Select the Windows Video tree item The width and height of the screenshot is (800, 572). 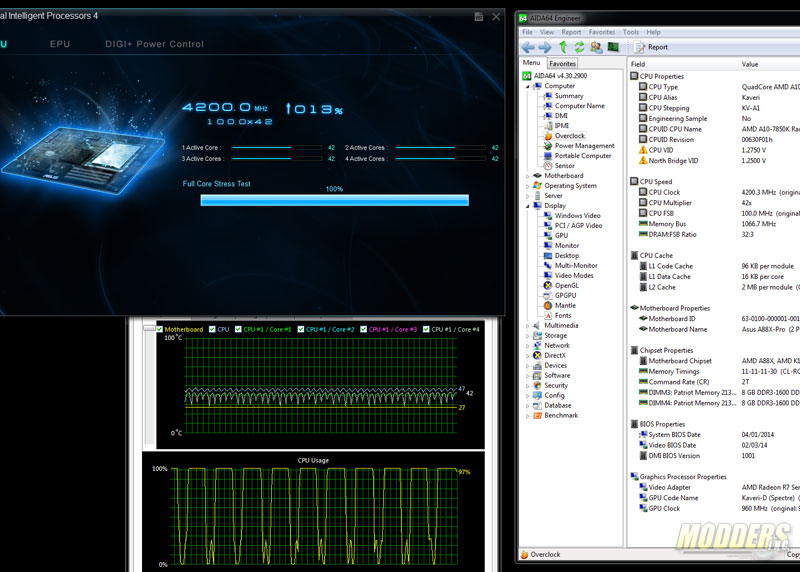[x=578, y=216]
